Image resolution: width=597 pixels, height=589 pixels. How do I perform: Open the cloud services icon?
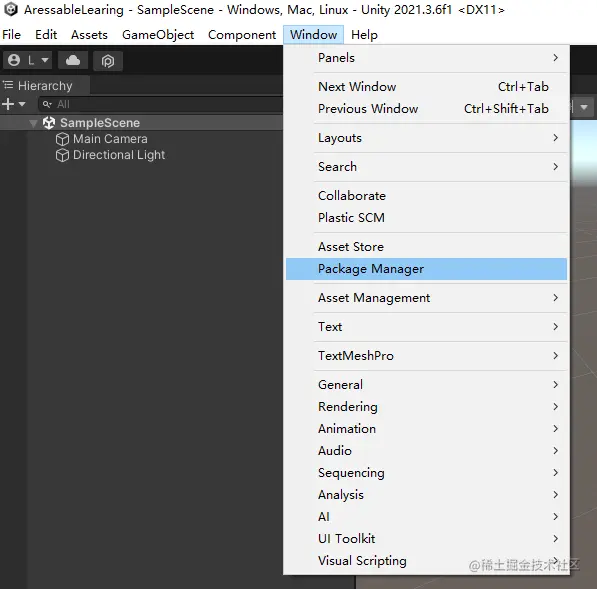(x=73, y=61)
